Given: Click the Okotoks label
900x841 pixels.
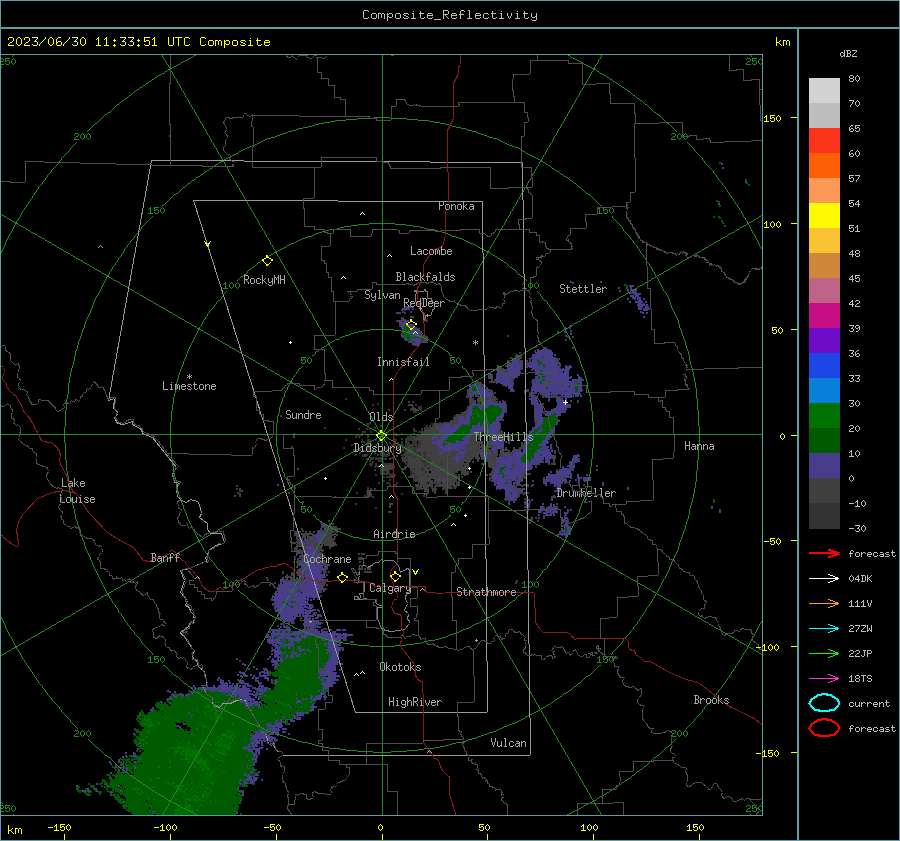Looking at the screenshot, I should pyautogui.click(x=400, y=667).
